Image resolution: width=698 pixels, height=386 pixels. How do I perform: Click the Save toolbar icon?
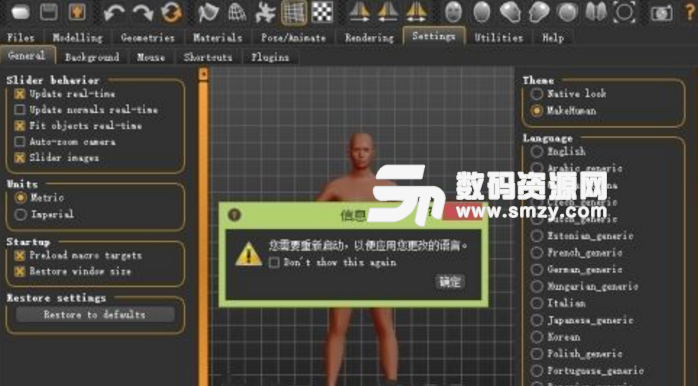[49, 12]
